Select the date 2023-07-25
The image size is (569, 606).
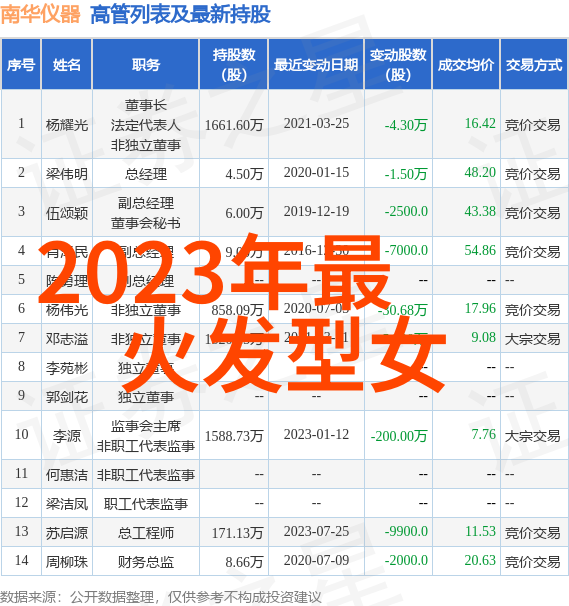pos(316,532)
